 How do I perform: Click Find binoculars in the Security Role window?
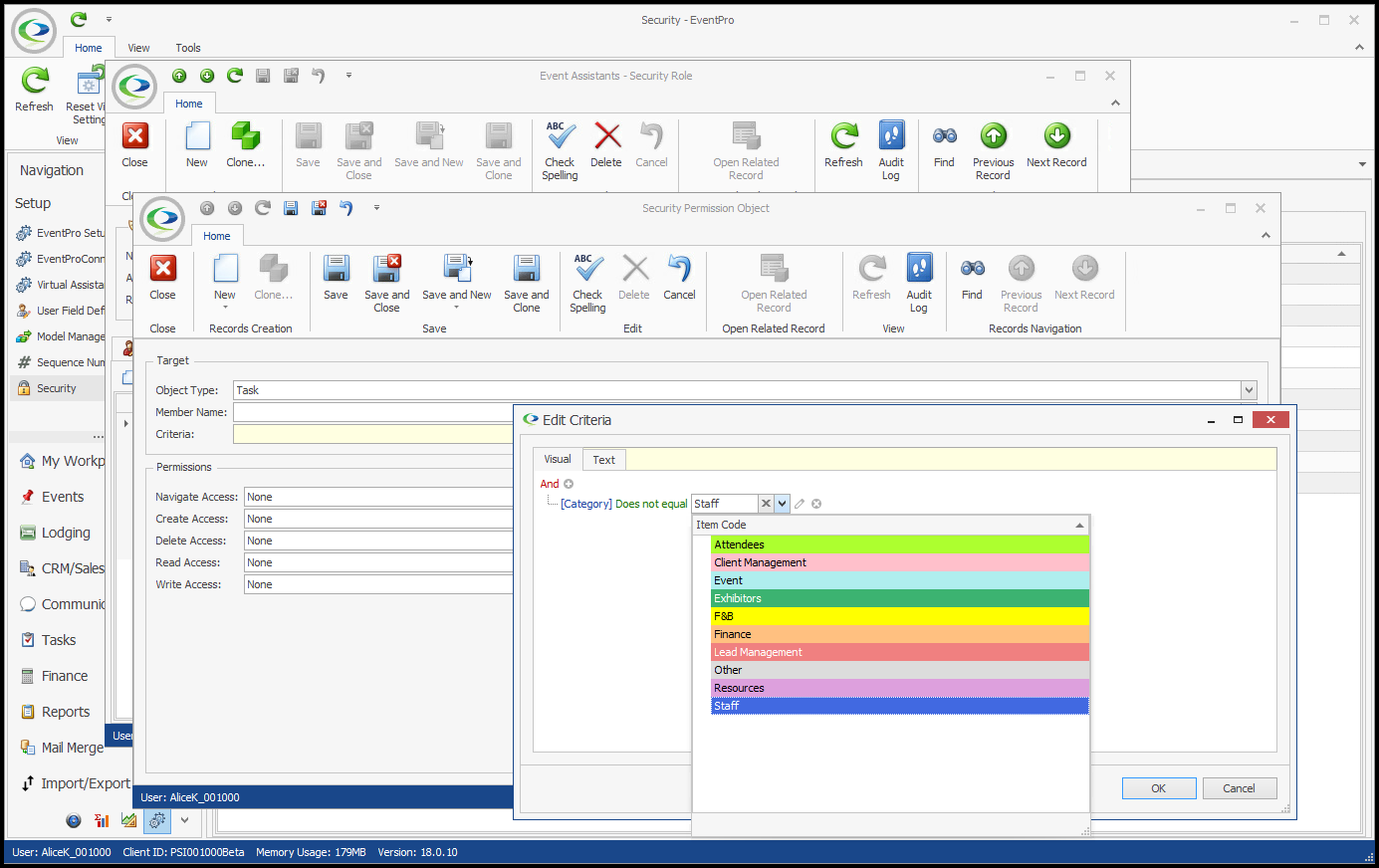coord(944,144)
